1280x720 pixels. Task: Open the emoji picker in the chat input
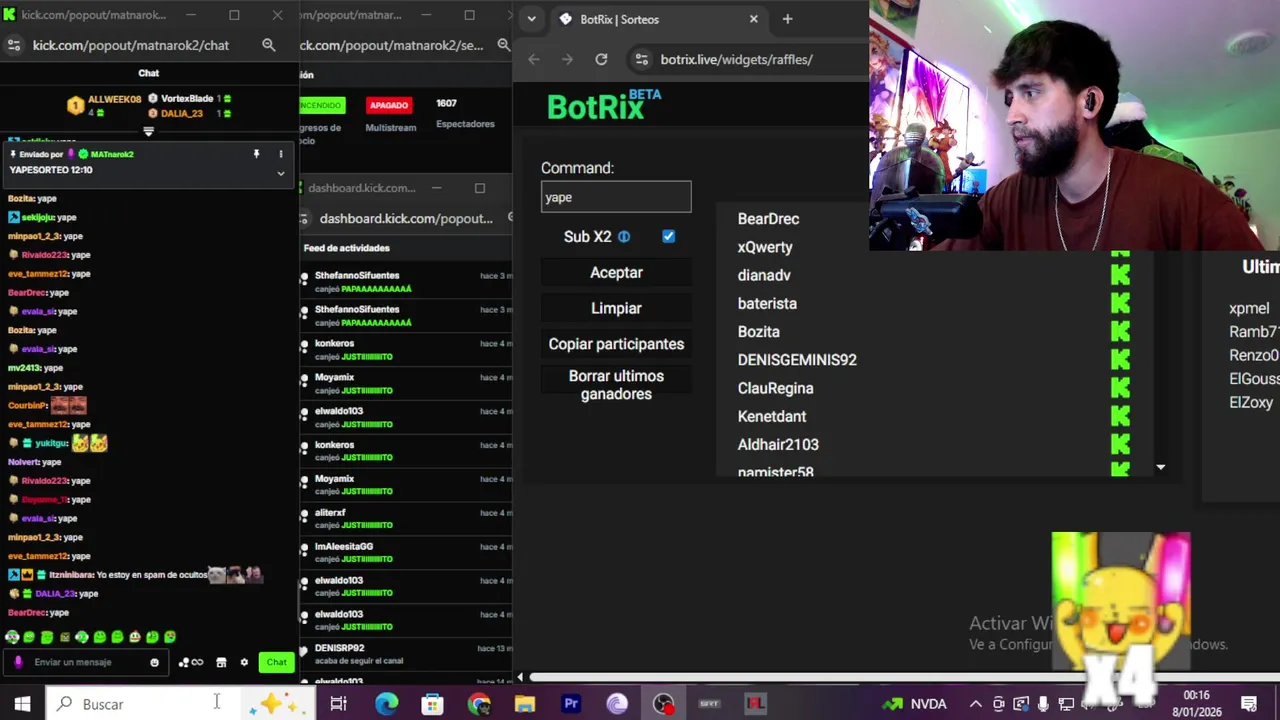(154, 662)
